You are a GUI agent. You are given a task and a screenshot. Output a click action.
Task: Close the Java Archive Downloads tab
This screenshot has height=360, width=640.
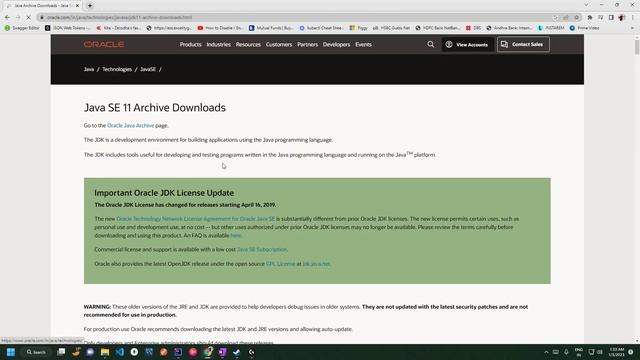click(x=77, y=6)
